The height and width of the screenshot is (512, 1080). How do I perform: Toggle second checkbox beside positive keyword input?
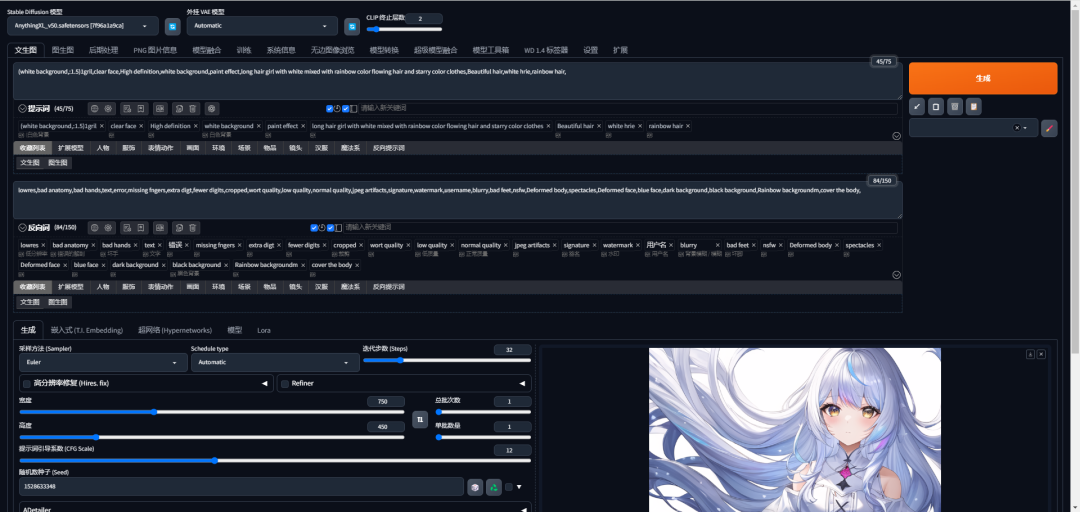pos(346,109)
